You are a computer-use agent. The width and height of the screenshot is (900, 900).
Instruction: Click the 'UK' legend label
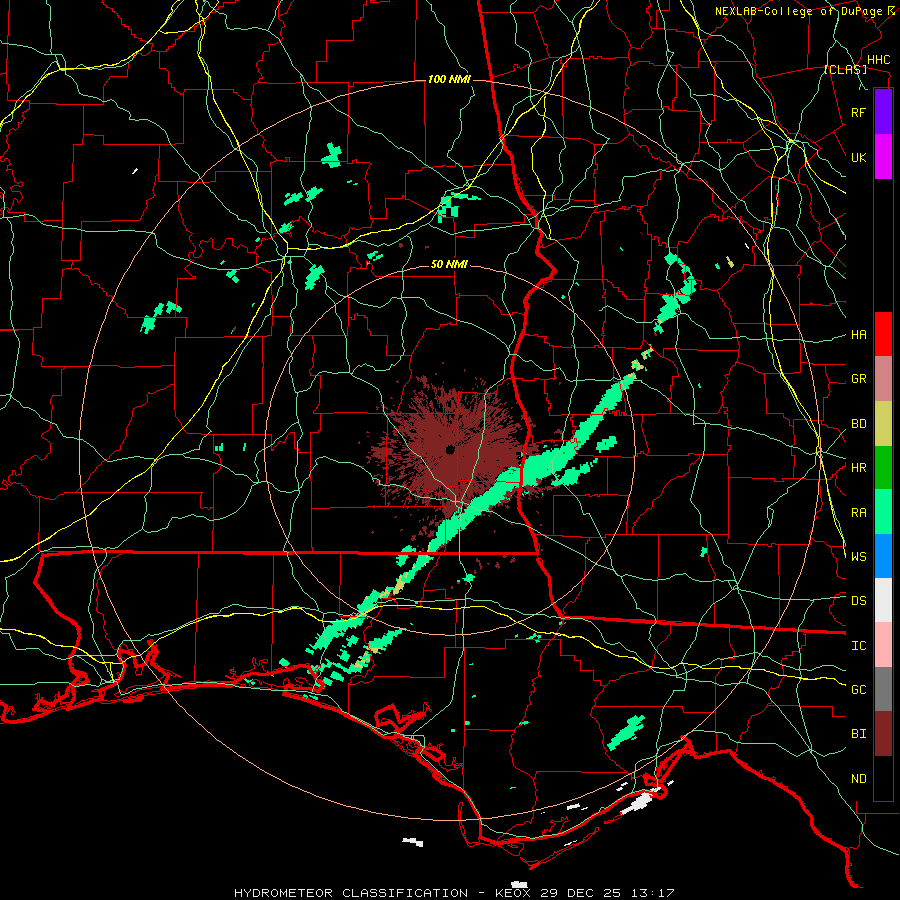point(858,157)
